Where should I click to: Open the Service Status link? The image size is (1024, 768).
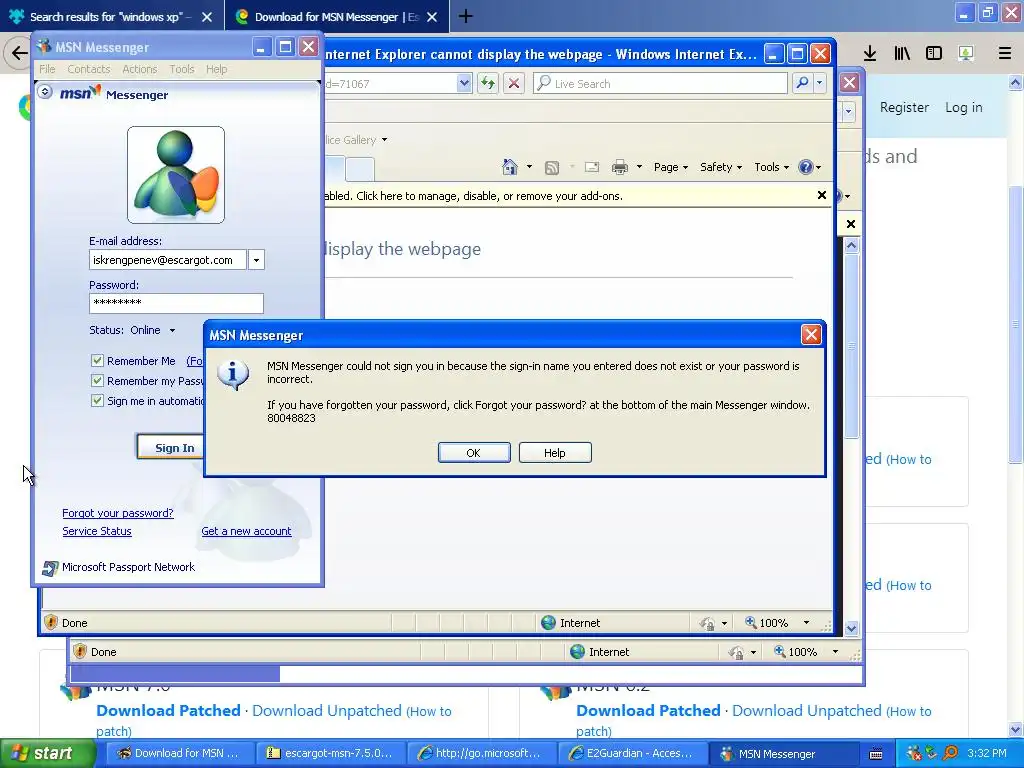click(x=97, y=532)
